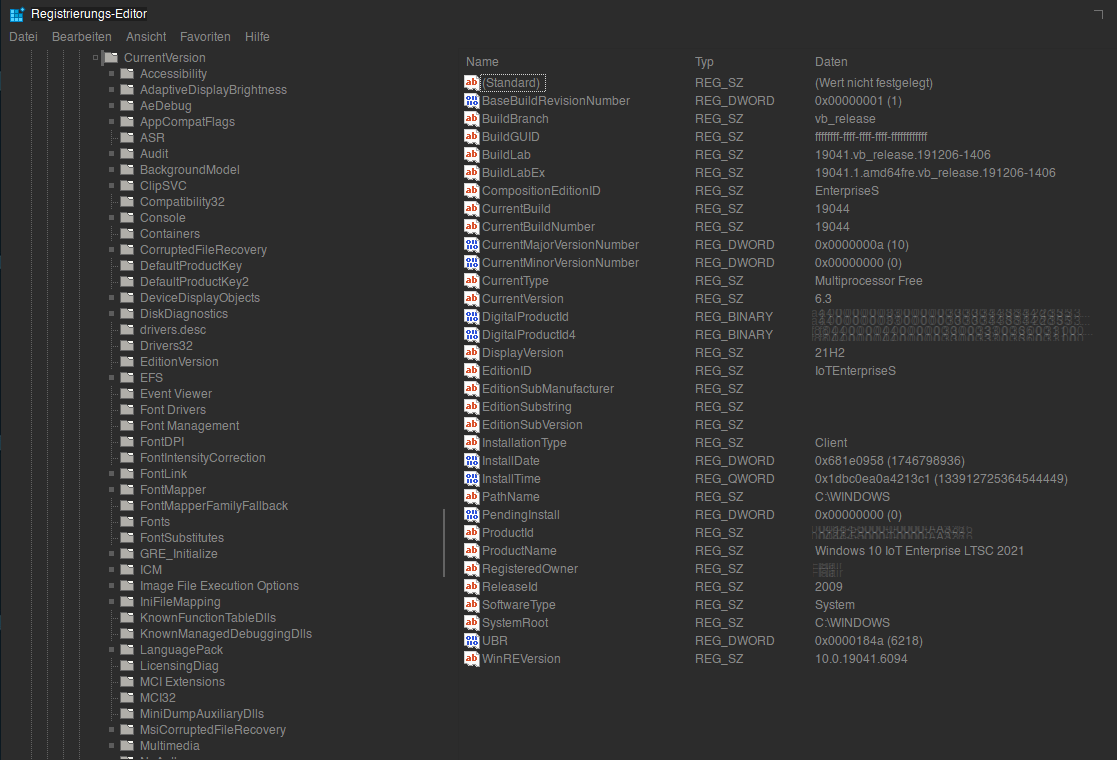
Task: Expand the Image File Execution Options key
Action: [x=111, y=585]
